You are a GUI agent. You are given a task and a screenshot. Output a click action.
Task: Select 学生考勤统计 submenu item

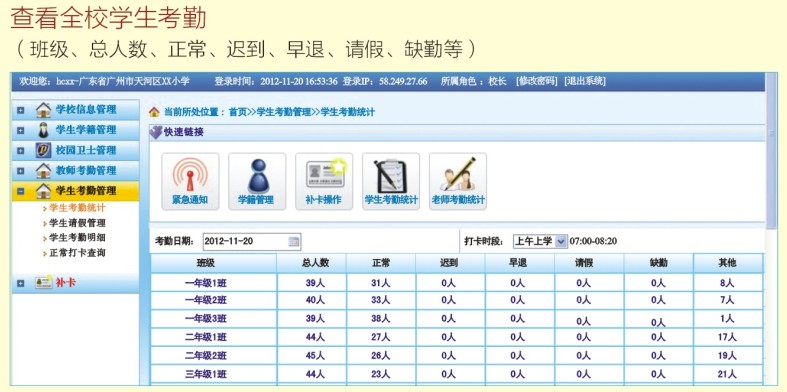[77, 208]
